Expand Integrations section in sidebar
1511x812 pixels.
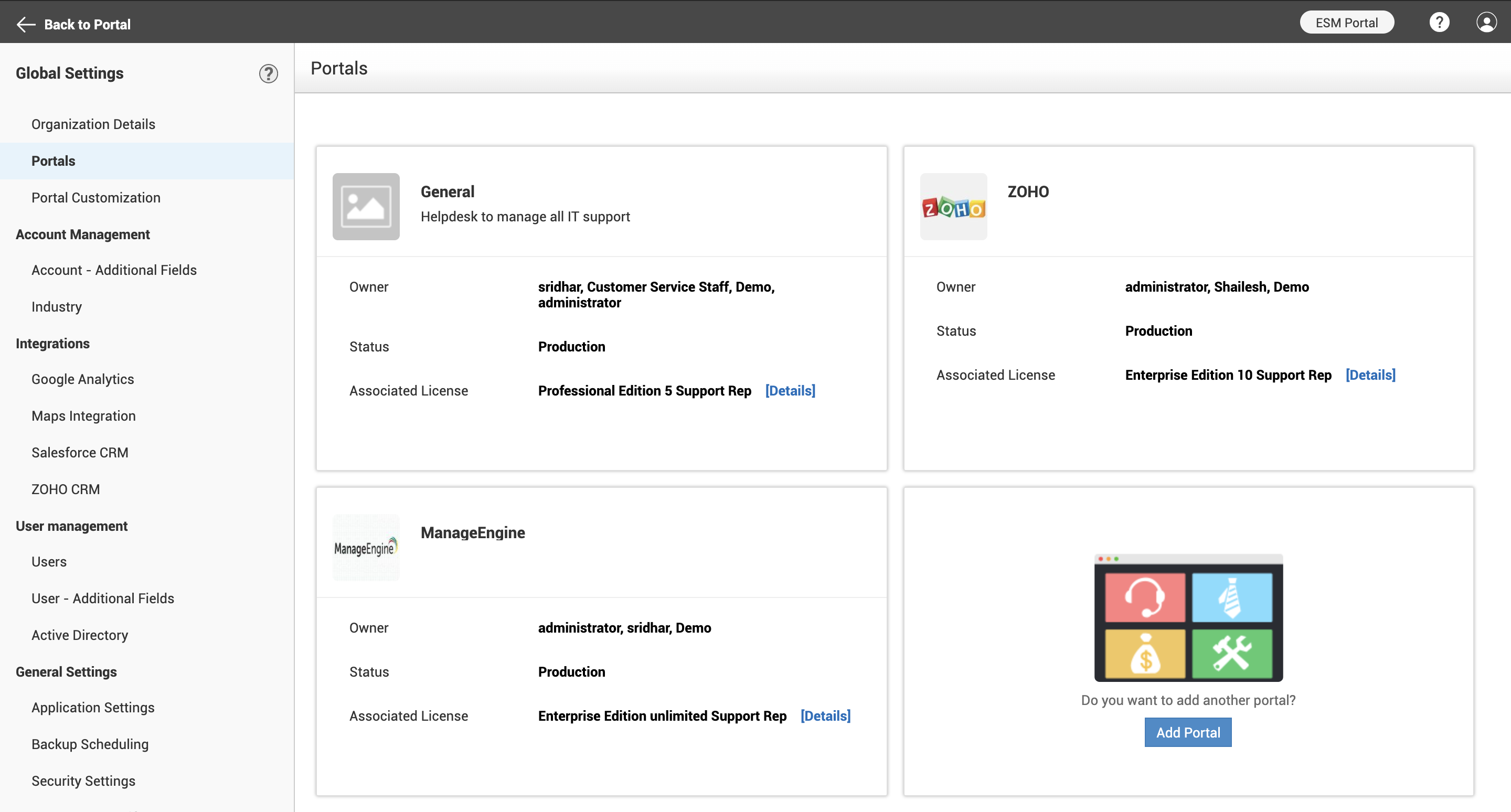pos(52,343)
